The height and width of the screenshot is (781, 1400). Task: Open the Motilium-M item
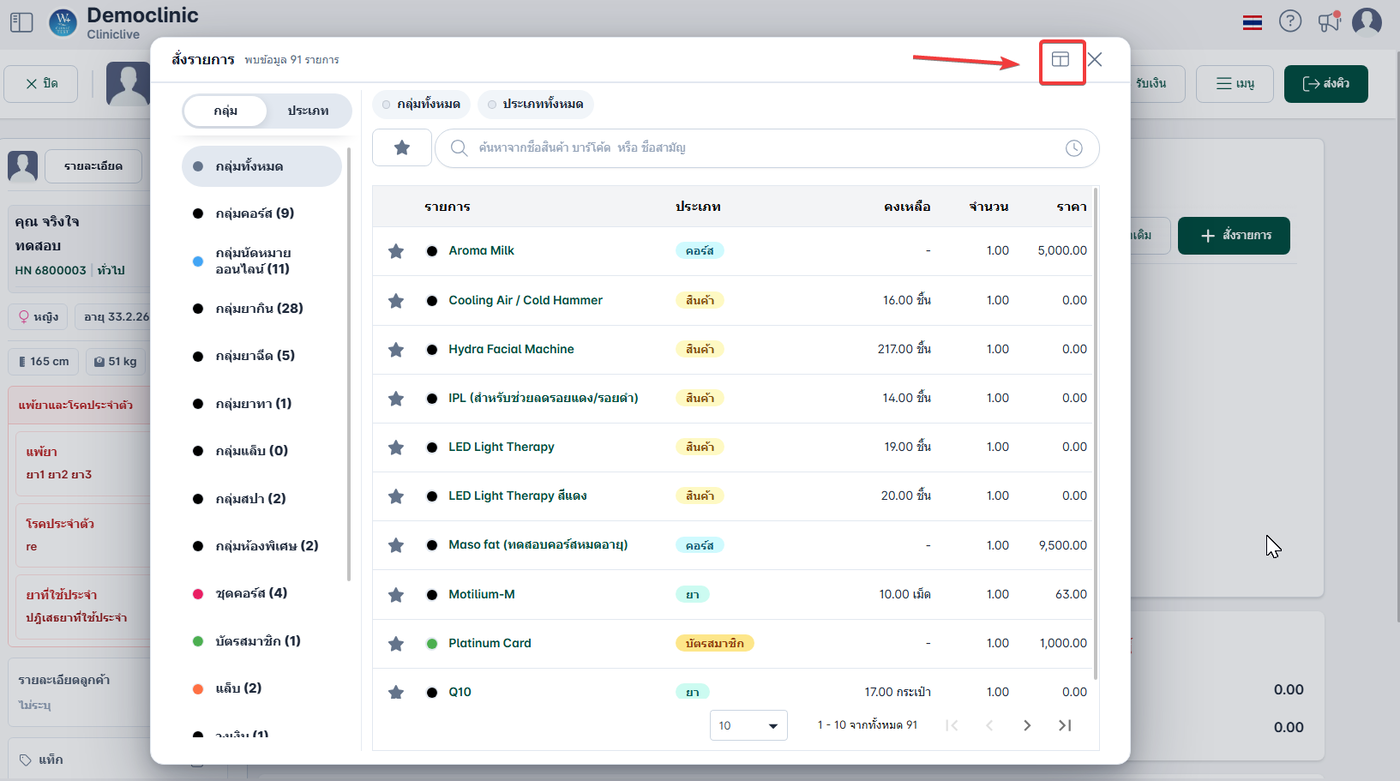(x=481, y=594)
